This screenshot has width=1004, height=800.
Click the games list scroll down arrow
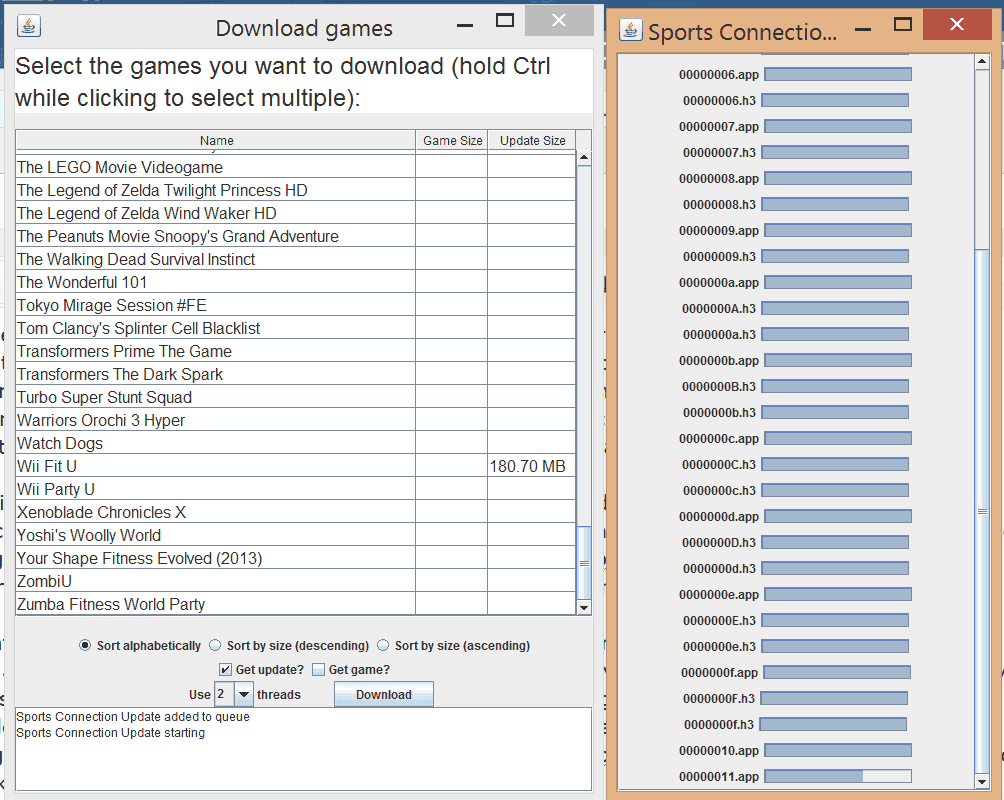583,607
